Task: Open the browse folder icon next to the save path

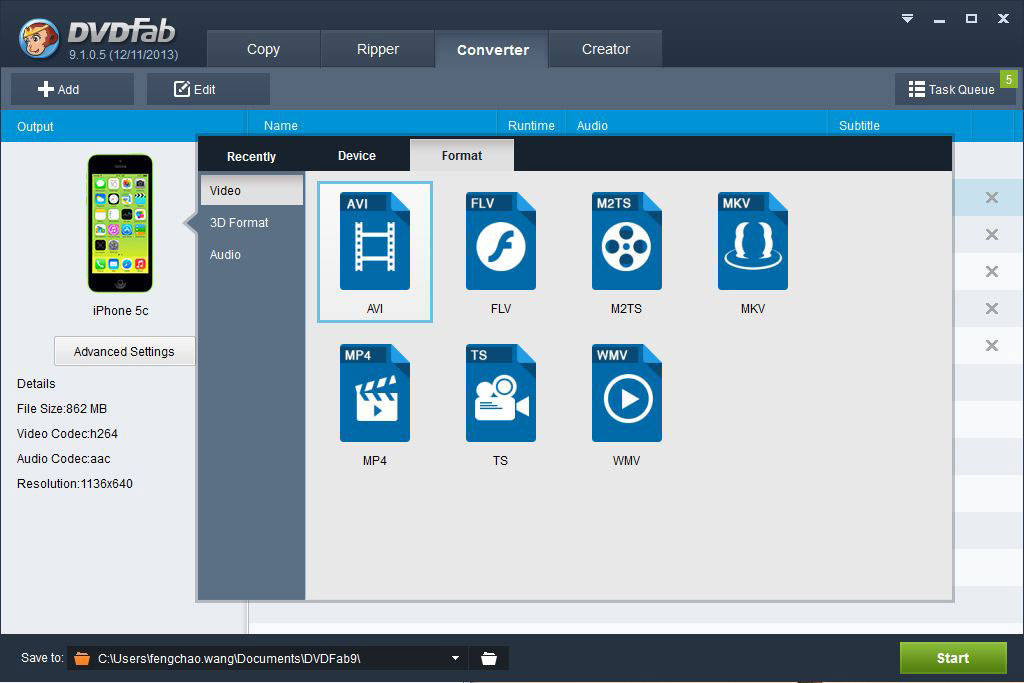Action: coord(488,658)
